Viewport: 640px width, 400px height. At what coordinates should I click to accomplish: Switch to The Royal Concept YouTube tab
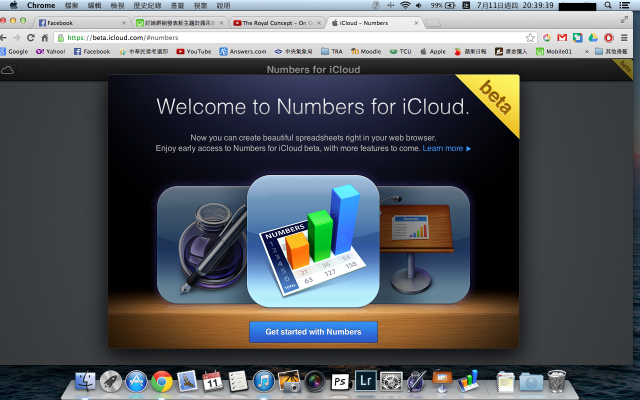[278, 23]
